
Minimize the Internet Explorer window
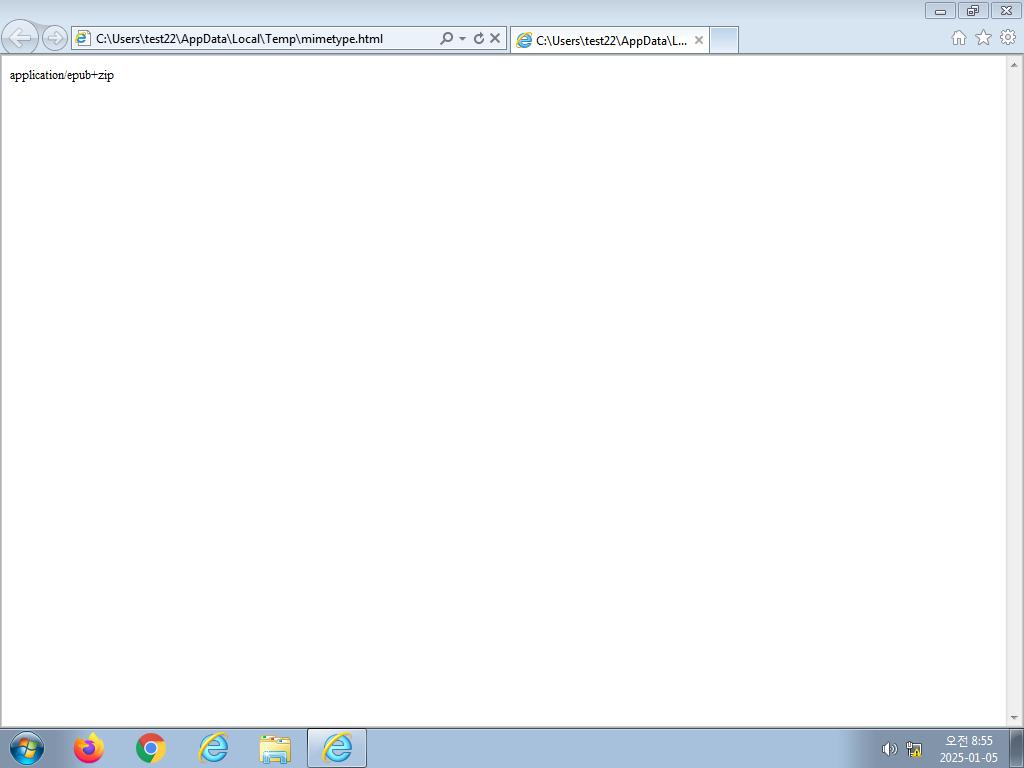click(940, 10)
